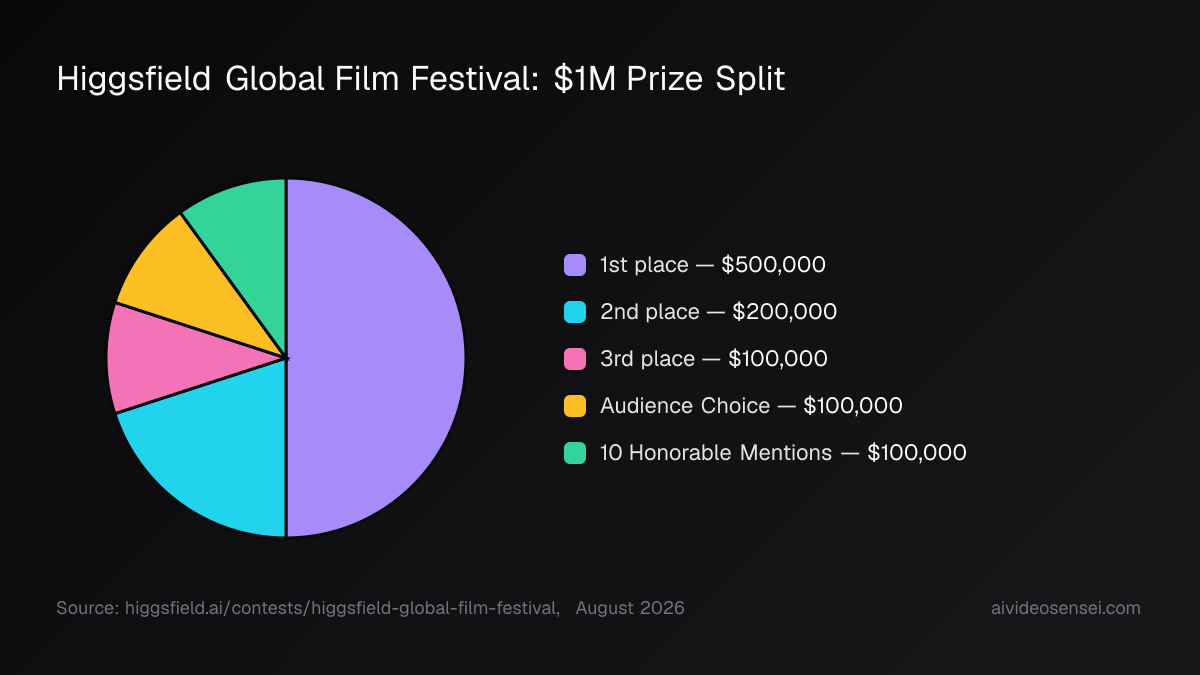The image size is (1200, 675).
Task: Click the cyan 2nd place legend swatch
Action: coord(575,312)
